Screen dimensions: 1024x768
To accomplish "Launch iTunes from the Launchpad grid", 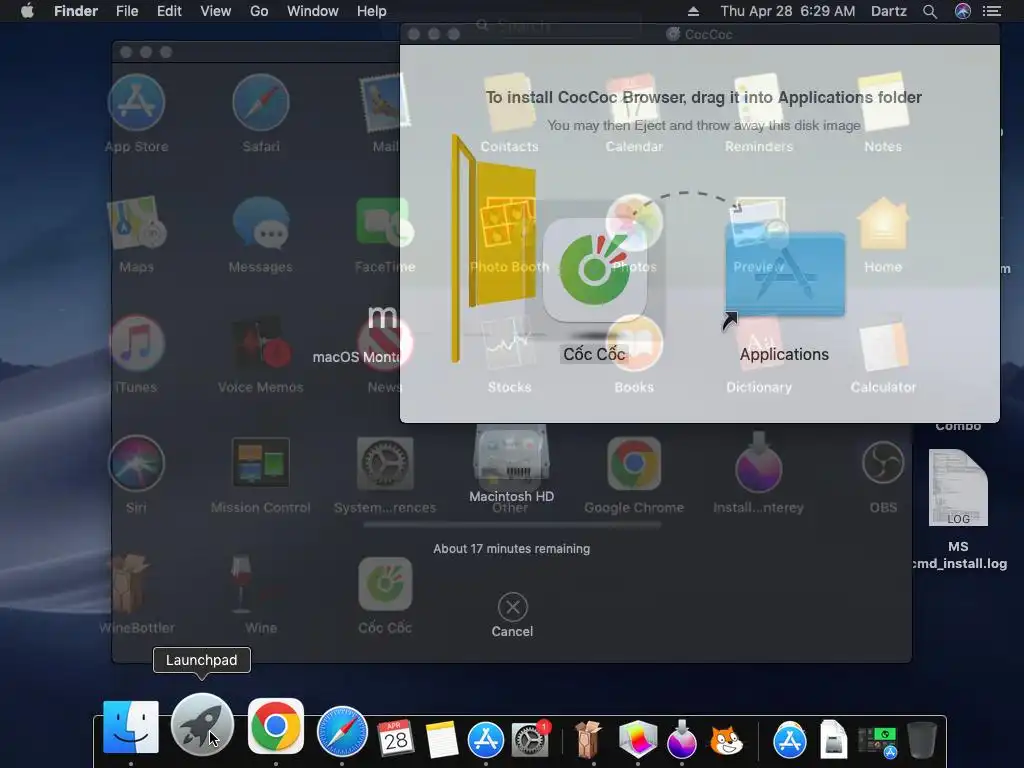I will coord(136,344).
